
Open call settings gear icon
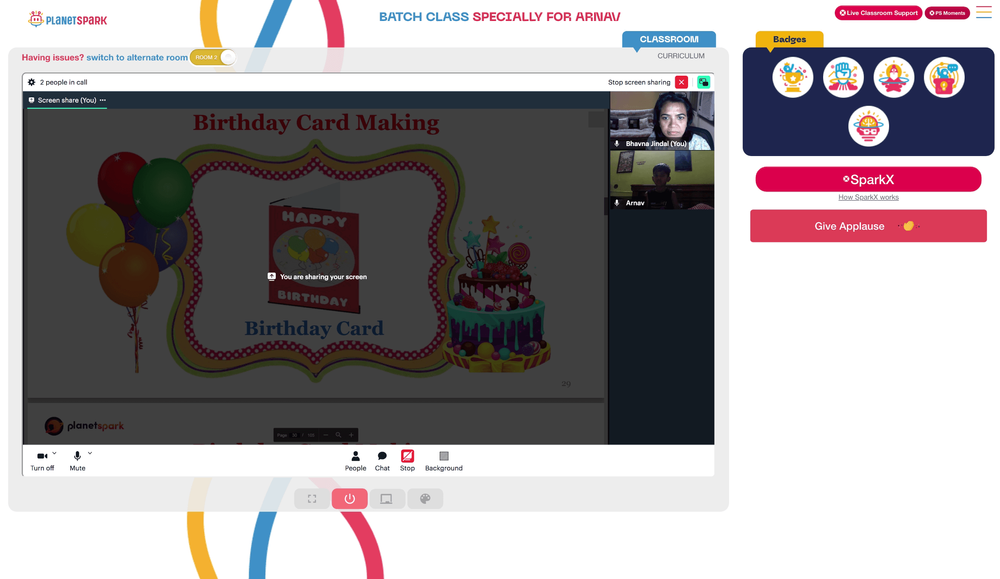31,82
